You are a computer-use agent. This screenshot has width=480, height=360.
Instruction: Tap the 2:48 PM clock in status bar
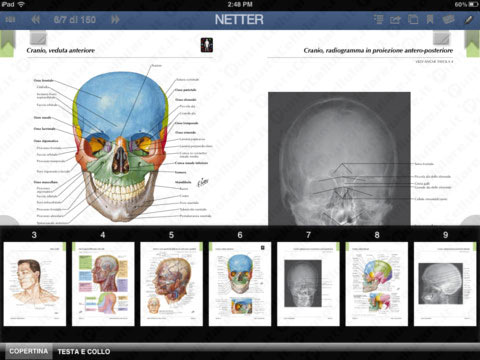click(x=240, y=4)
